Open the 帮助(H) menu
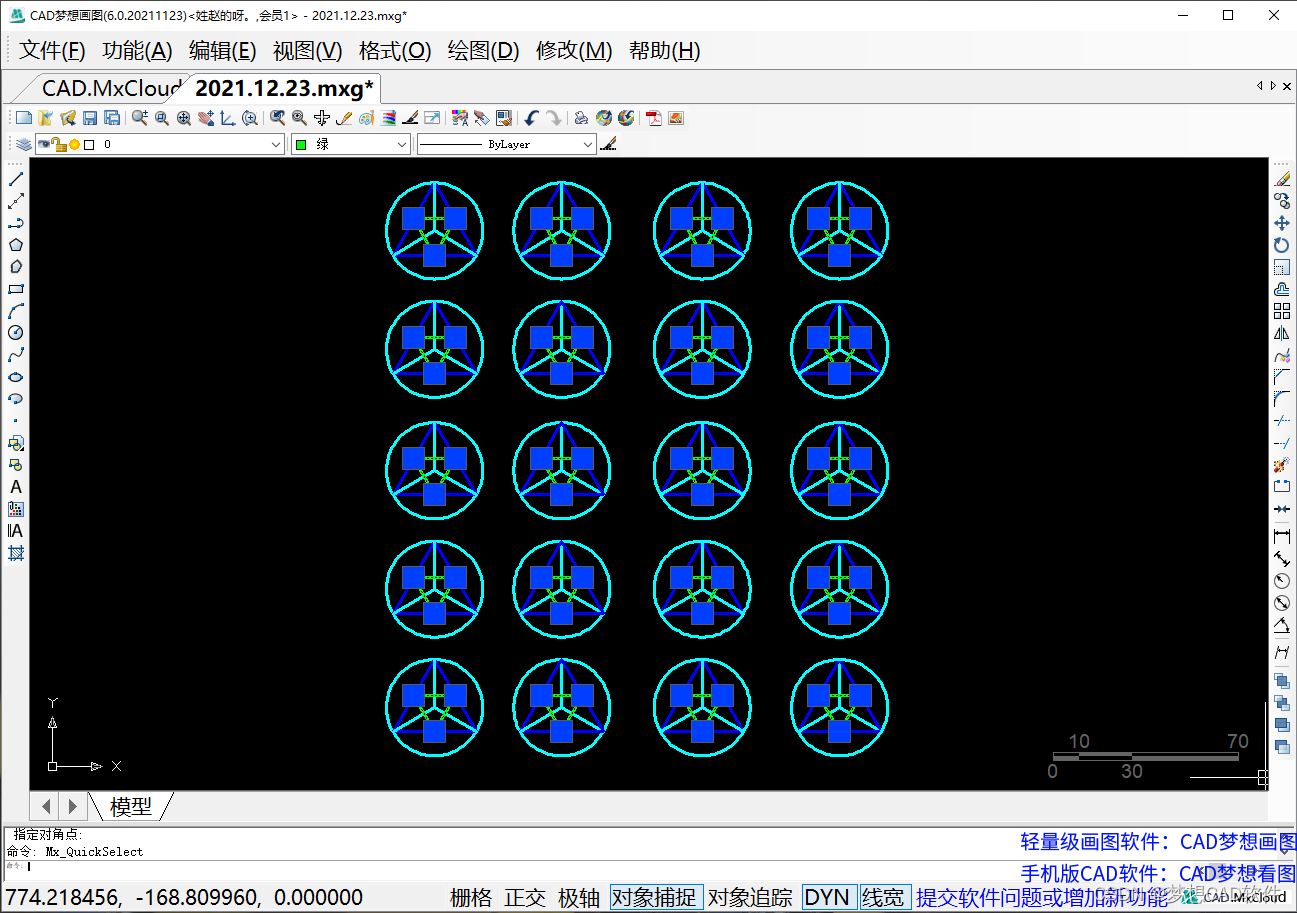 (x=665, y=51)
